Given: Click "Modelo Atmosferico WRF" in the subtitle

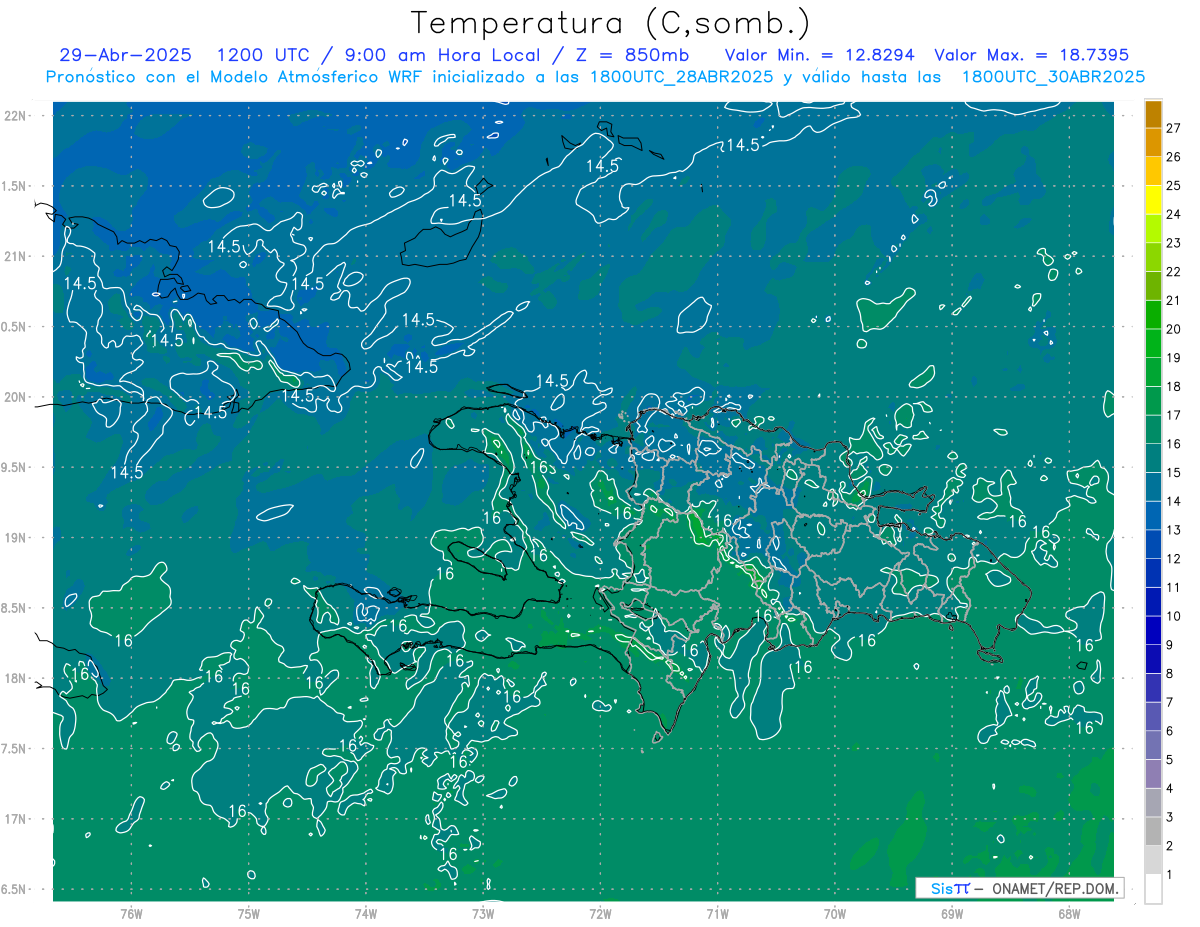Looking at the screenshot, I should 309,77.
